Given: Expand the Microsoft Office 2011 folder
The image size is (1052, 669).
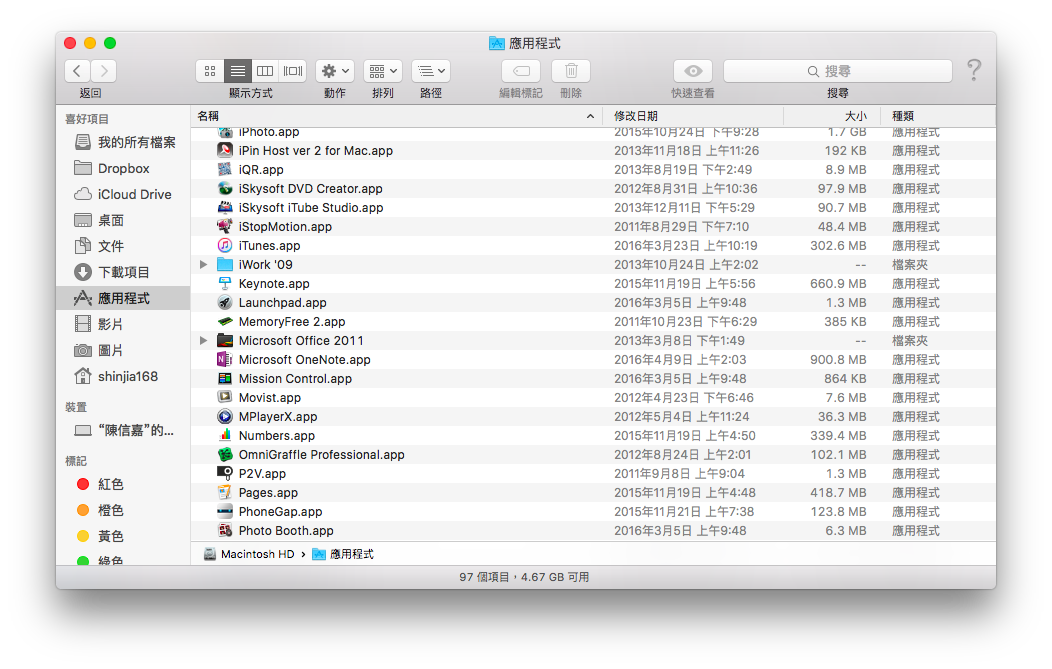Looking at the screenshot, I should tap(203, 340).
